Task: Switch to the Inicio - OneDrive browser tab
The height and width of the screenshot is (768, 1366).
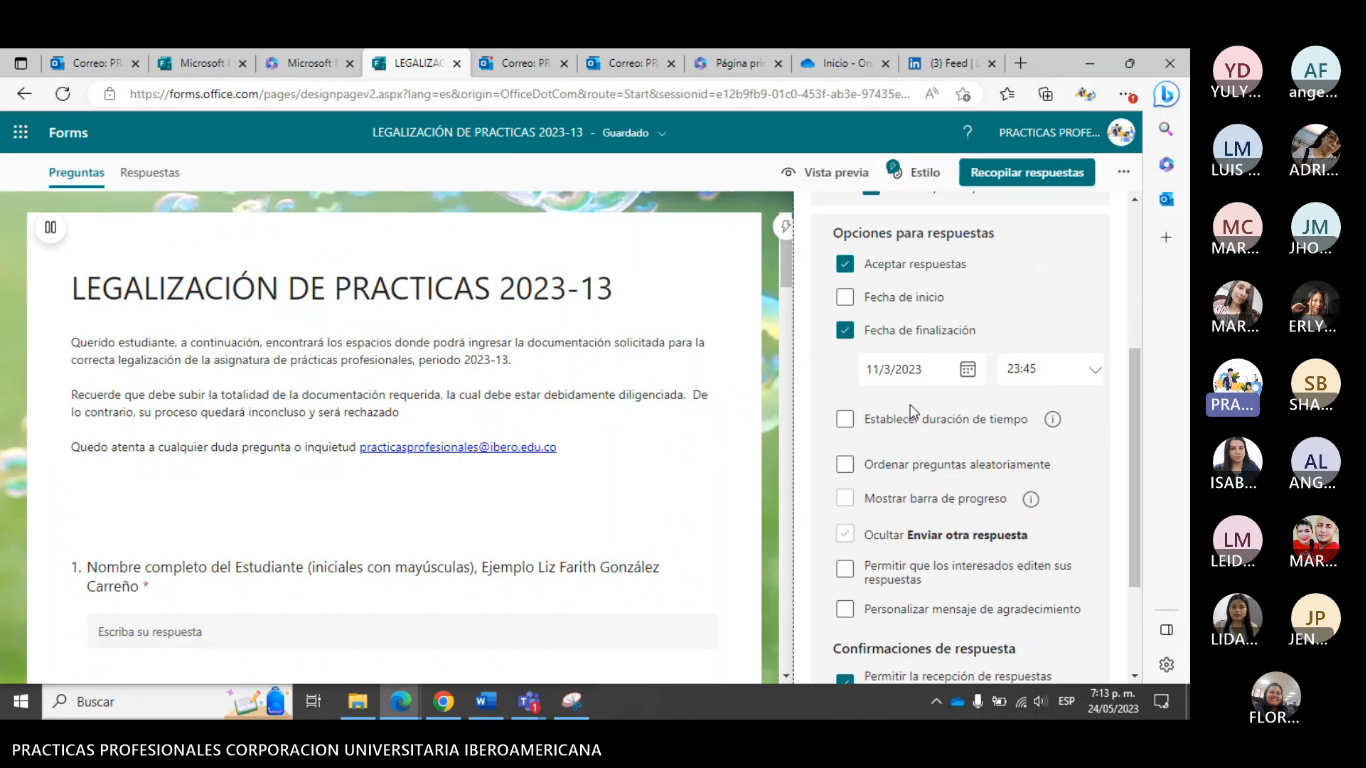Action: click(x=844, y=63)
